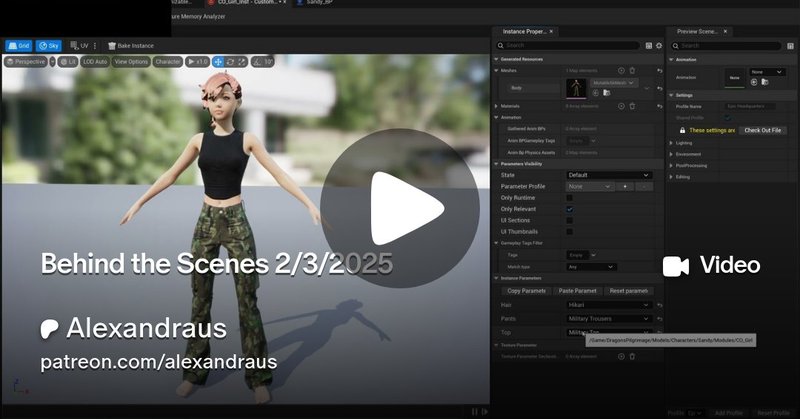This screenshot has width=800, height=419.
Task: Add element to Meshes map
Action: (621, 70)
